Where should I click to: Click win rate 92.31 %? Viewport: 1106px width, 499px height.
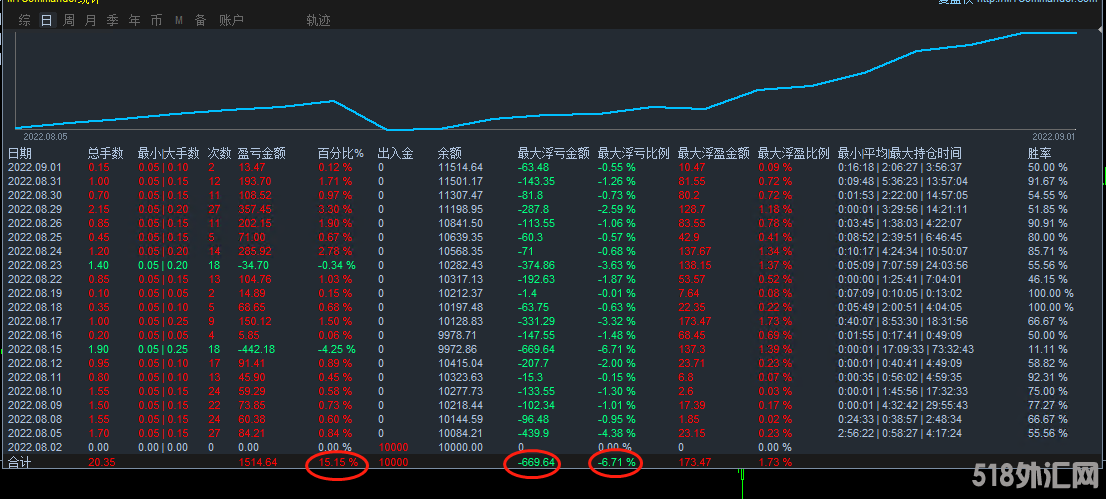point(1047,377)
